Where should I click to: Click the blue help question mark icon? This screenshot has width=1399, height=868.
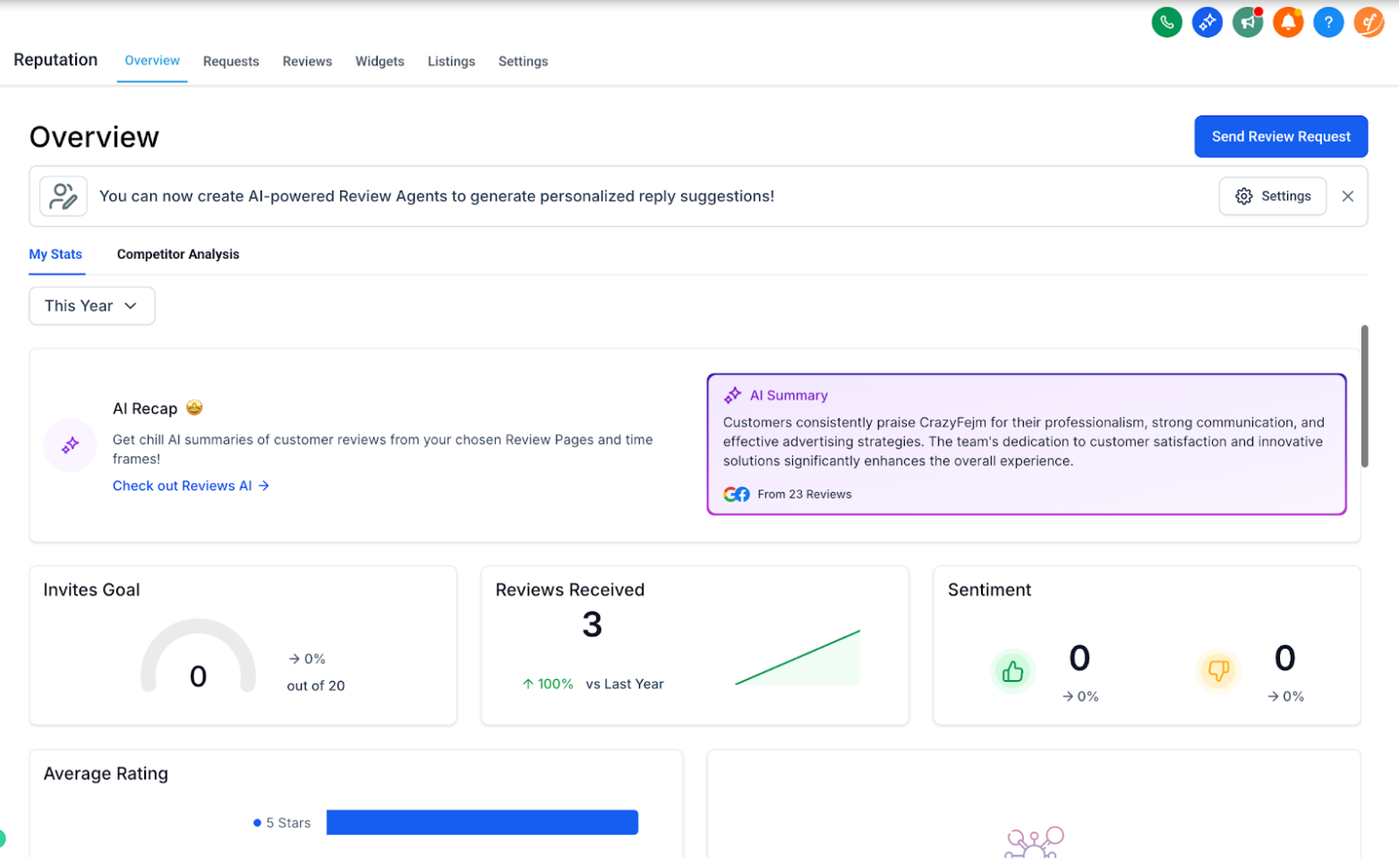(1327, 22)
